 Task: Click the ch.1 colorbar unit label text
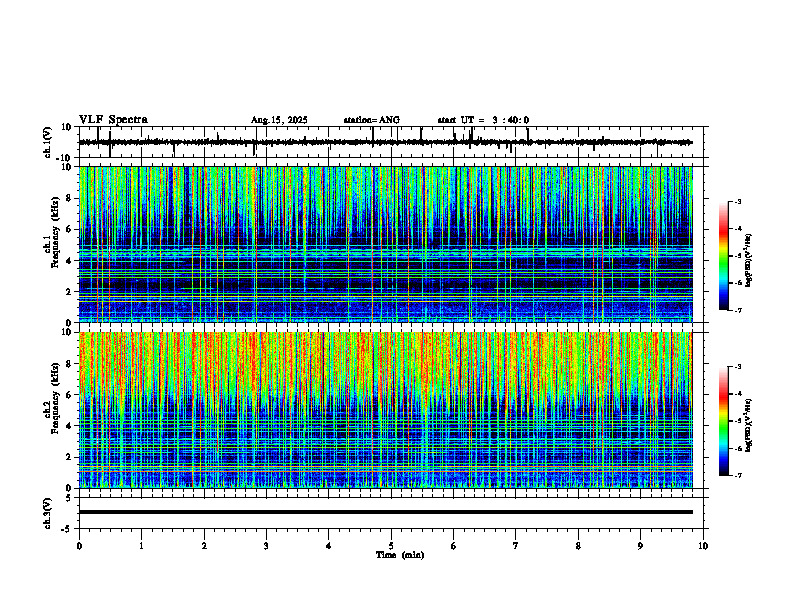pyautogui.click(x=748, y=261)
